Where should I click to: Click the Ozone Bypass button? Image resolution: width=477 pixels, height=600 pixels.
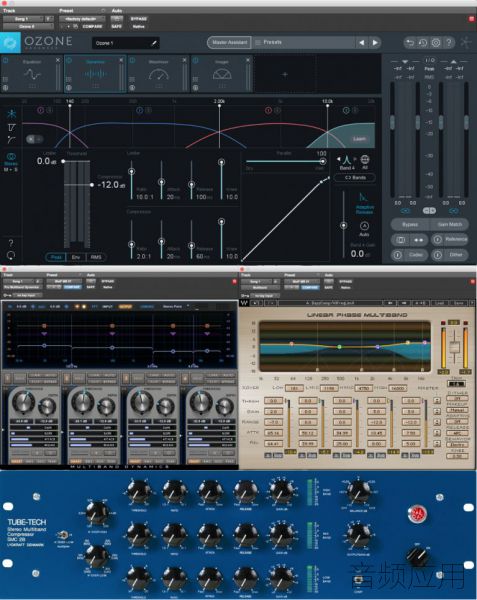(x=410, y=224)
